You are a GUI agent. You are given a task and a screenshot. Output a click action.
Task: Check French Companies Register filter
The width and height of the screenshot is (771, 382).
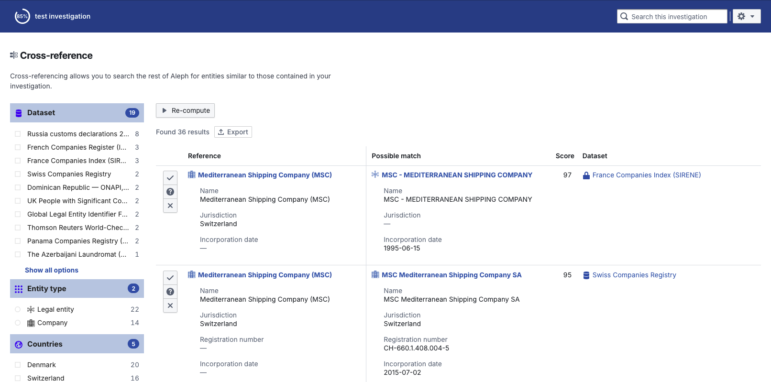[18, 147]
